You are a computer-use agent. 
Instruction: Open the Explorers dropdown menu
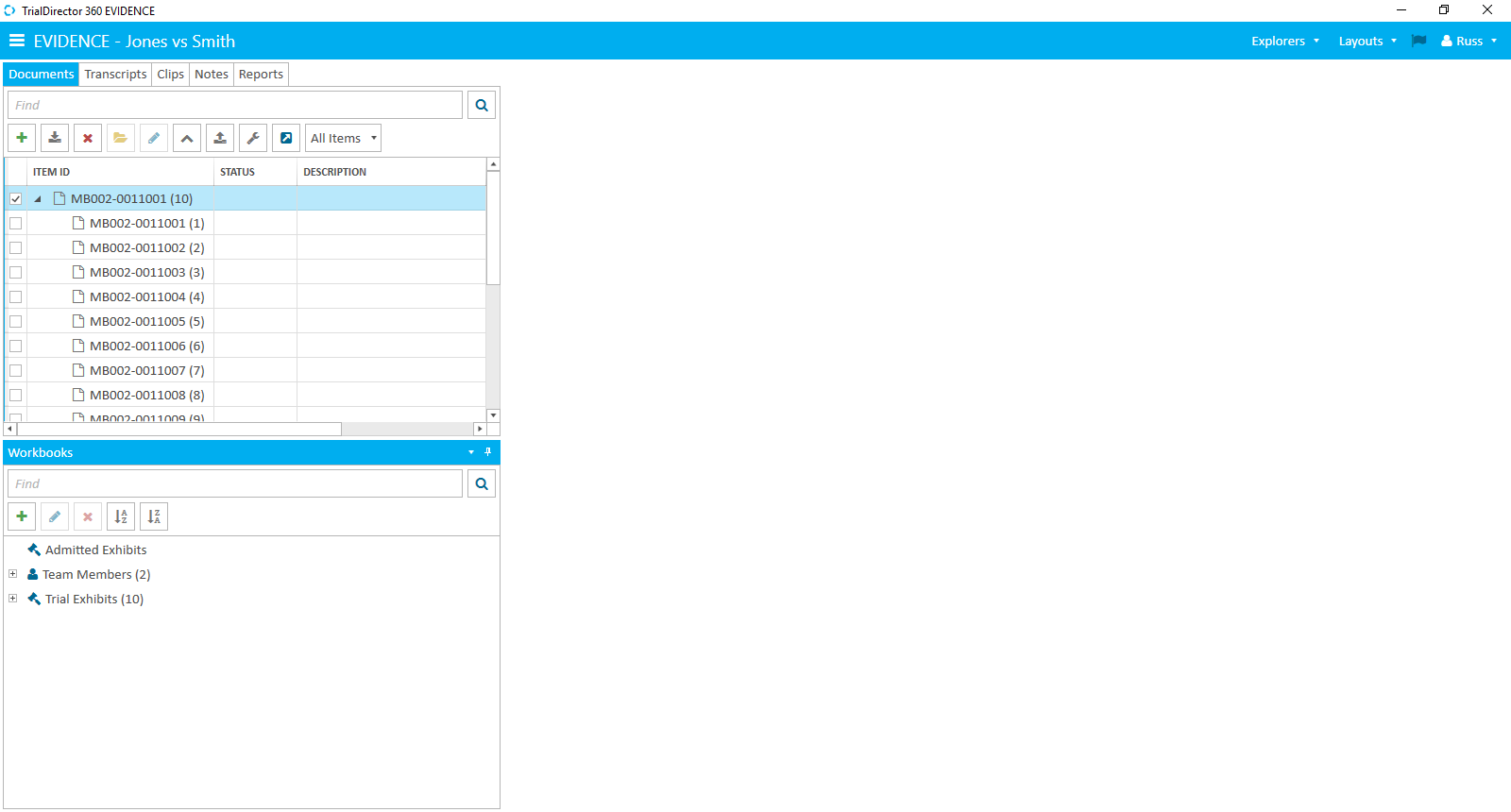[x=1284, y=41]
